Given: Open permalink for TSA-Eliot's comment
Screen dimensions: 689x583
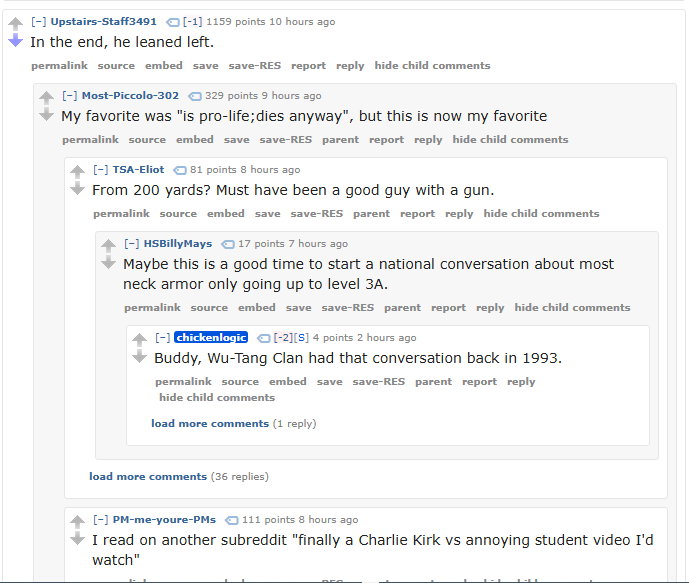Looking at the screenshot, I should pos(121,213).
